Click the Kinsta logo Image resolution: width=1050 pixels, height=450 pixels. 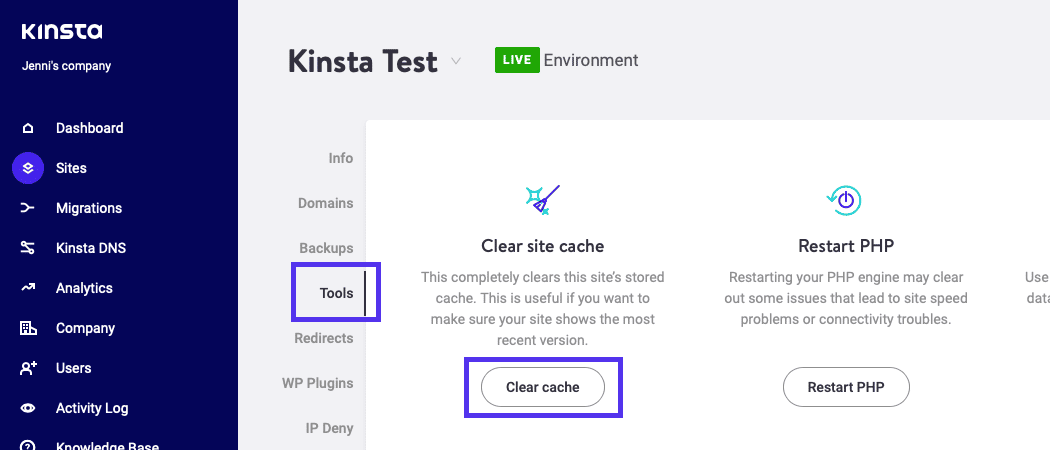tap(62, 32)
